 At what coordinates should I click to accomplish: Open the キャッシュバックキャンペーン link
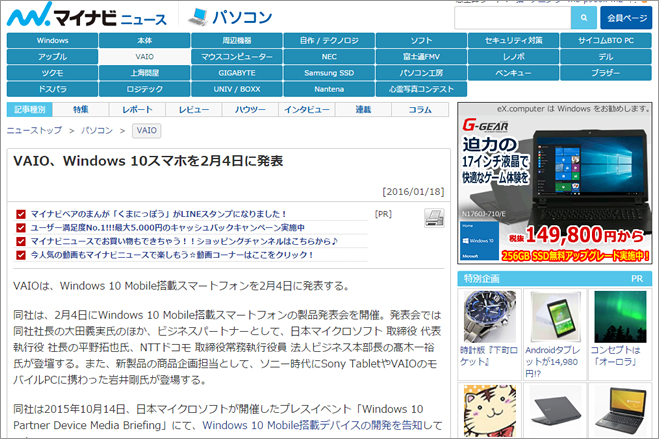point(168,228)
